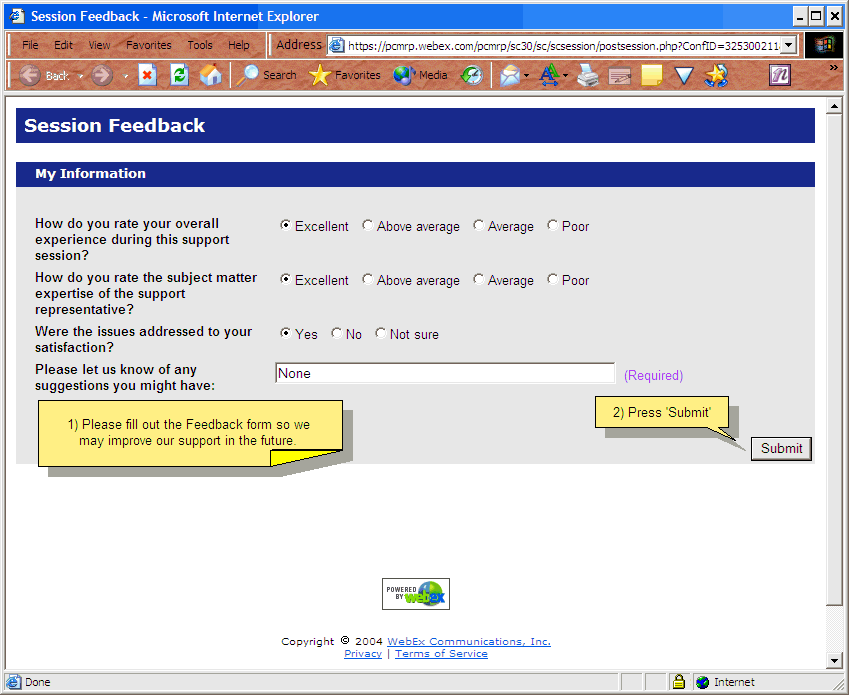849x695 pixels.
Task: Expand the Address bar URL dropdown
Action: (789, 45)
